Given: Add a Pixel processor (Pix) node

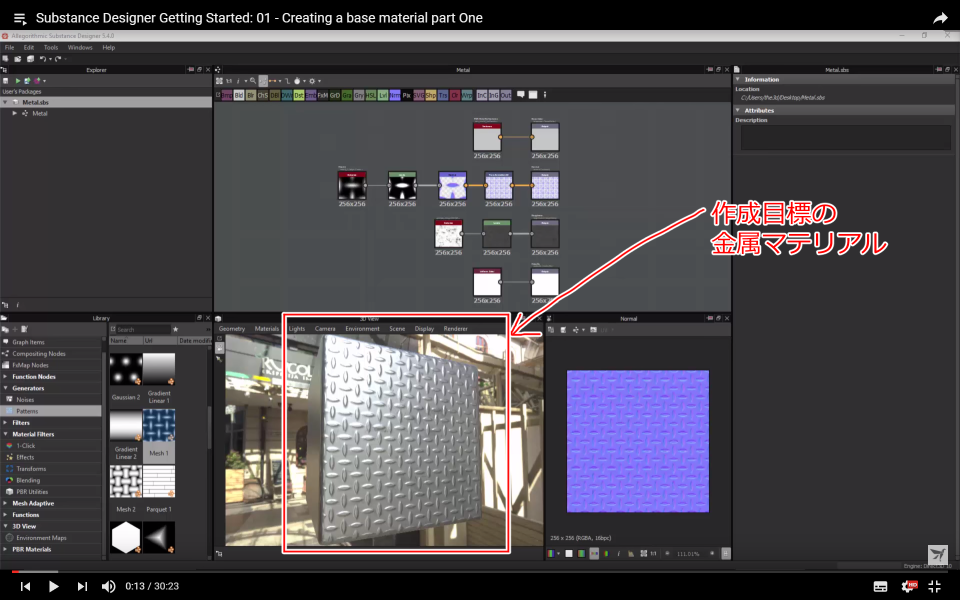Looking at the screenshot, I should (407, 96).
